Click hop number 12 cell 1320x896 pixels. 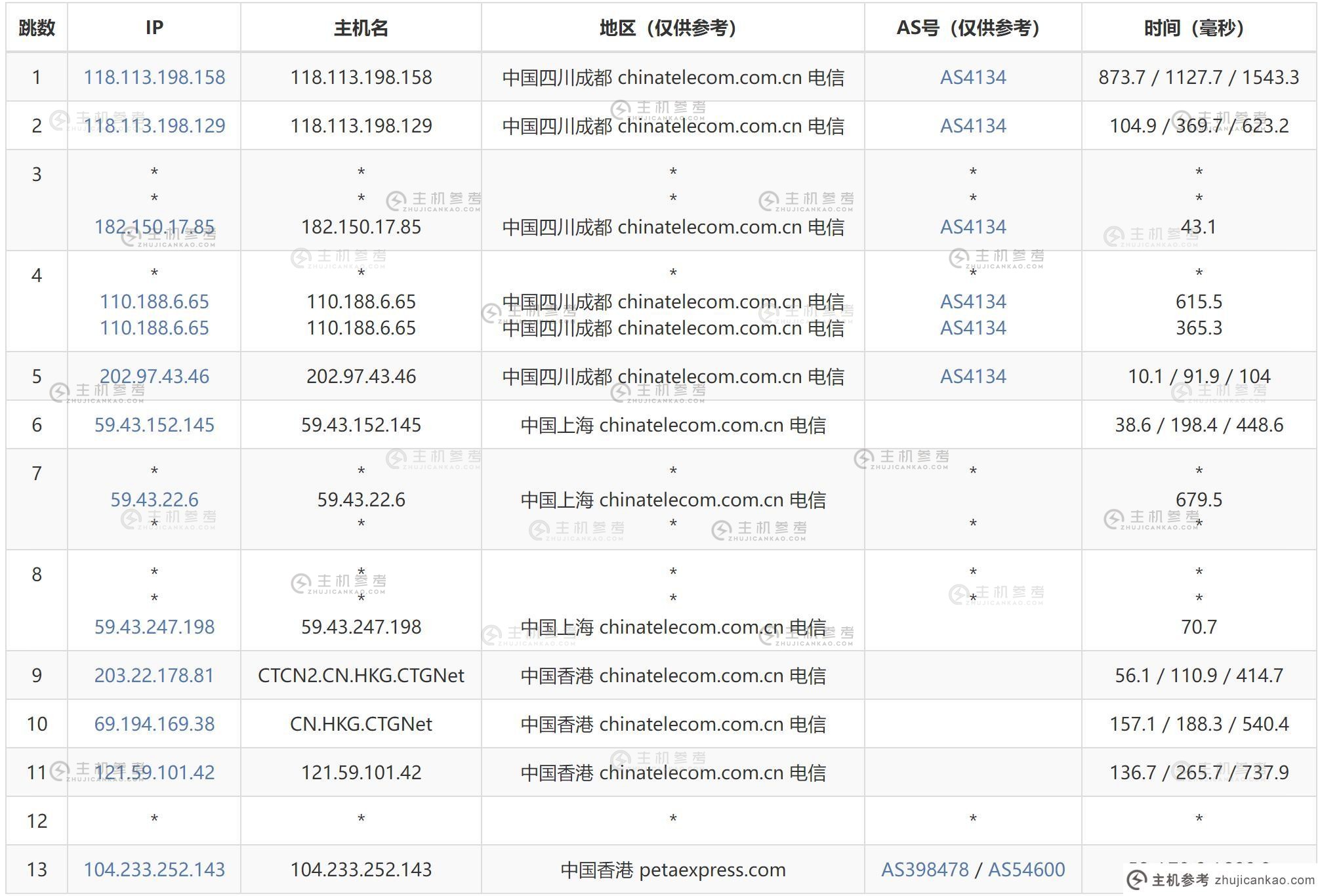(x=37, y=821)
